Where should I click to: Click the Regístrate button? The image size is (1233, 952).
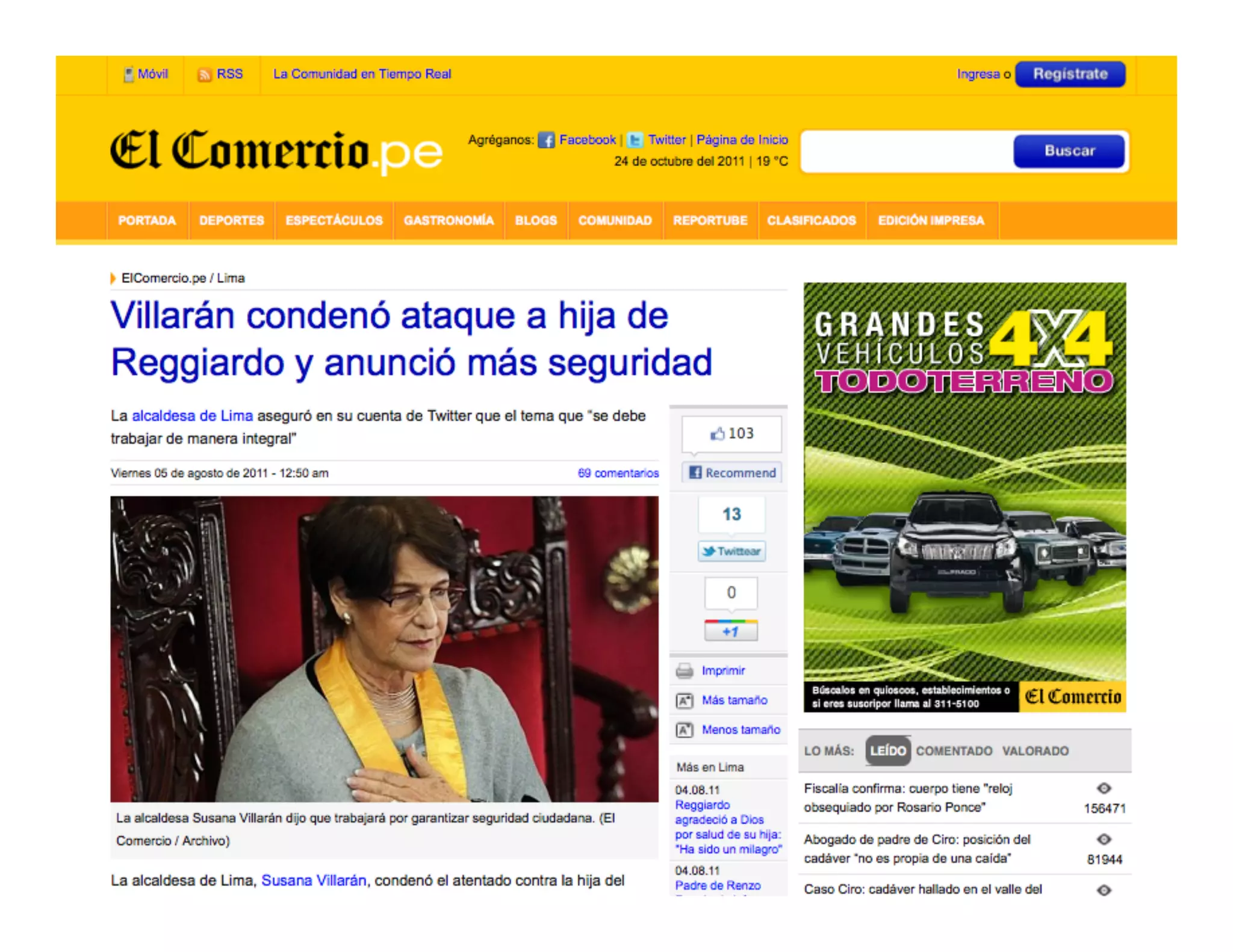pos(1070,74)
